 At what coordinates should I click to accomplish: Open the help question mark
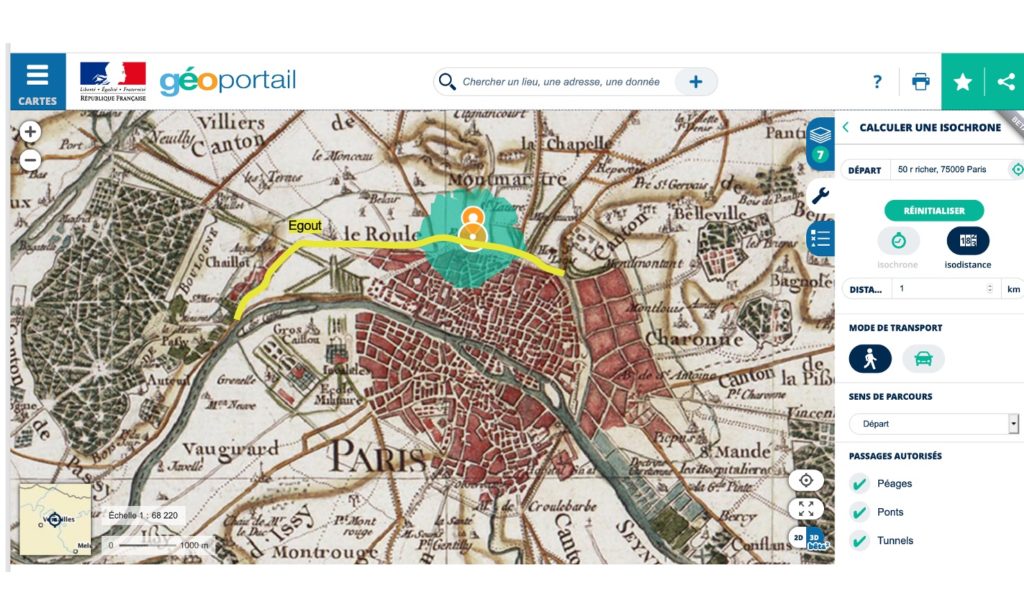(x=877, y=82)
